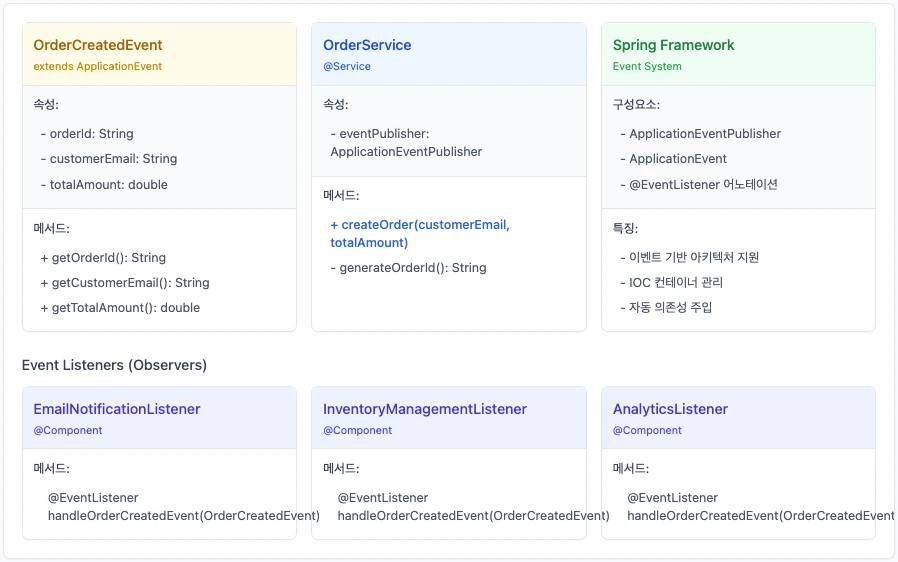Click the '- customerEmail: String' attribute

point(109,159)
